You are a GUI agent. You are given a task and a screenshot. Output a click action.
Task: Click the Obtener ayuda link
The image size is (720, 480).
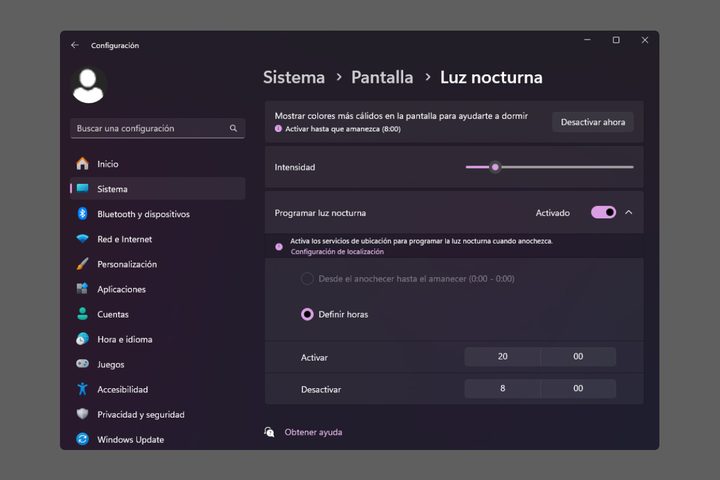tap(313, 432)
